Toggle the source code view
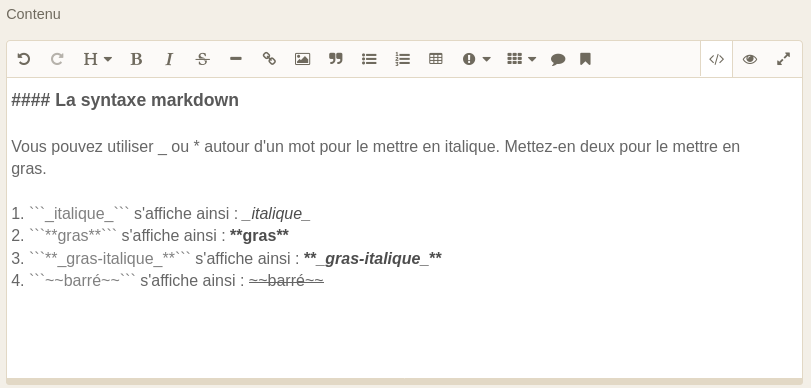Screen dimensions: 811x388 [x=716, y=59]
